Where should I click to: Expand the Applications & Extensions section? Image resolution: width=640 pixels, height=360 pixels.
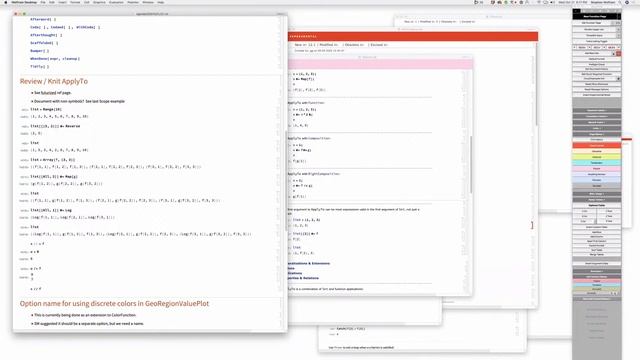click(309, 264)
